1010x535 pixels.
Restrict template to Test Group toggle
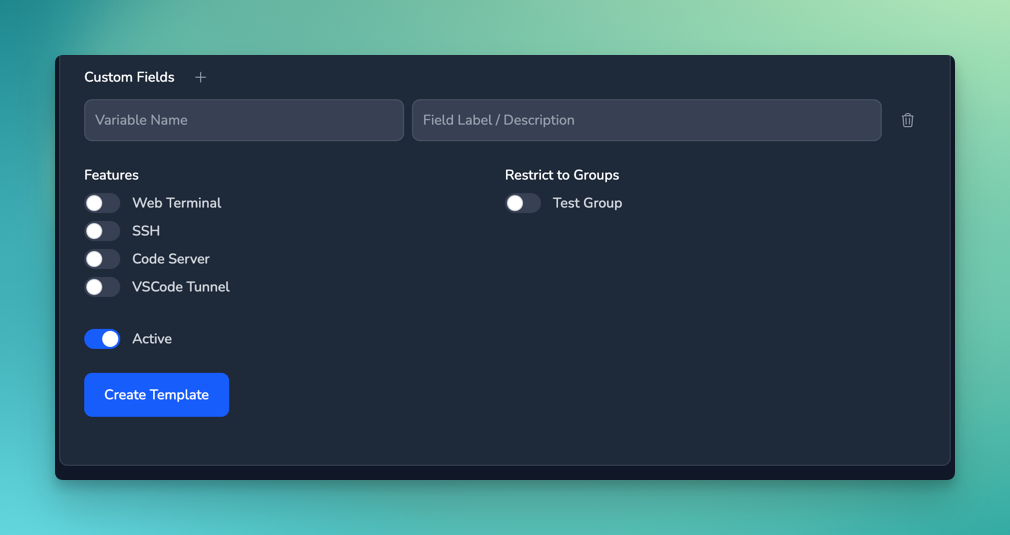[523, 203]
